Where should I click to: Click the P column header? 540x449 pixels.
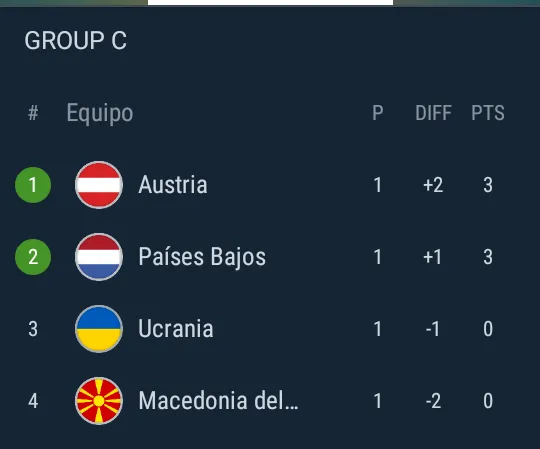point(378,113)
